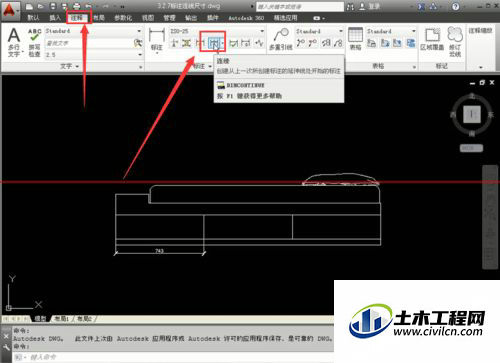Click the 查找文字 find text field
Viewport: 500px width, 363px height.
(x=89, y=43)
